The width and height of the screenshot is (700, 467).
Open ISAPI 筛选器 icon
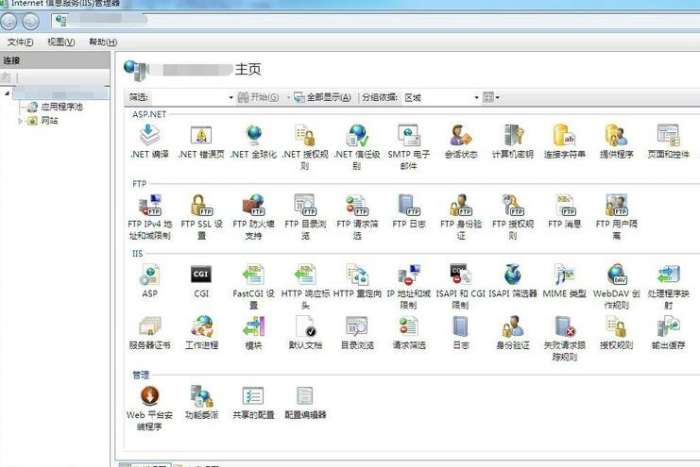513,281
